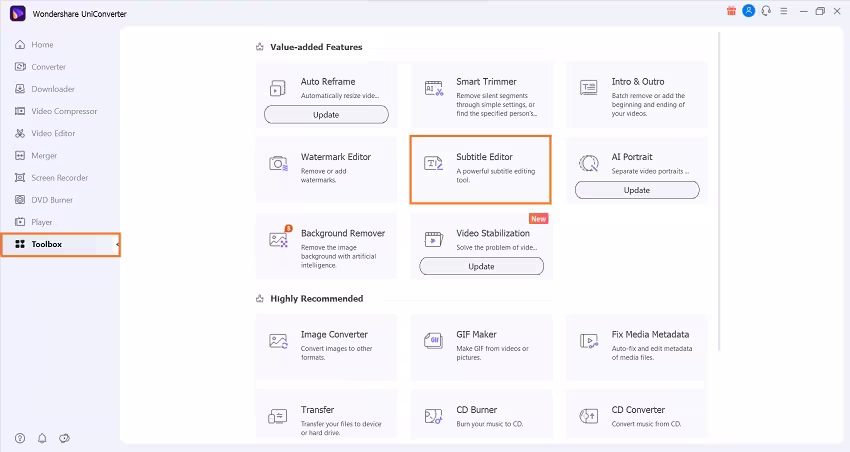Image resolution: width=850 pixels, height=452 pixels.
Task: Click the CD Burner icon
Action: pos(434,416)
